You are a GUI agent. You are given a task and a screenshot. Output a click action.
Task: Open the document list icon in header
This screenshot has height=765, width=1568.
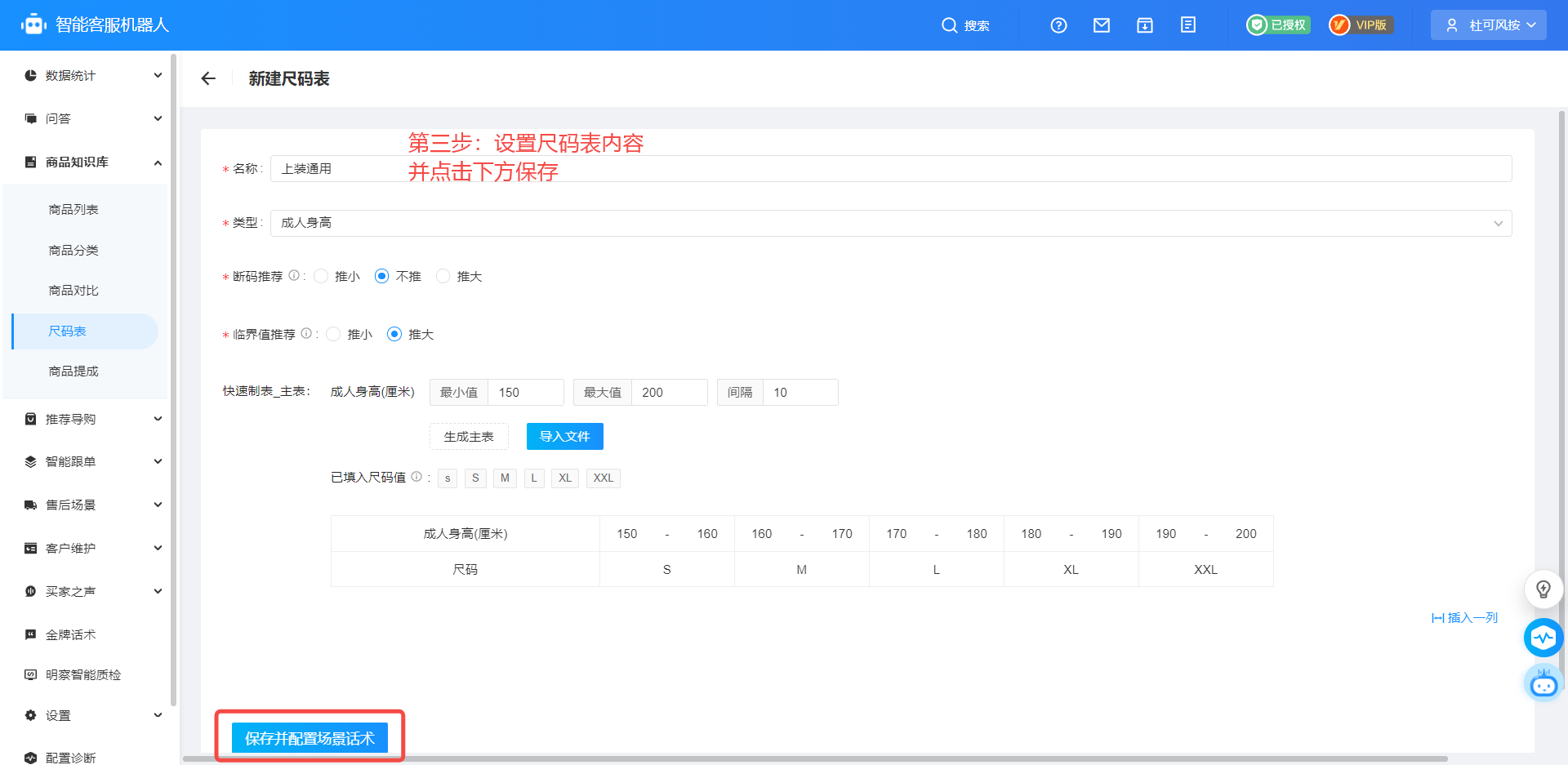click(x=1188, y=25)
